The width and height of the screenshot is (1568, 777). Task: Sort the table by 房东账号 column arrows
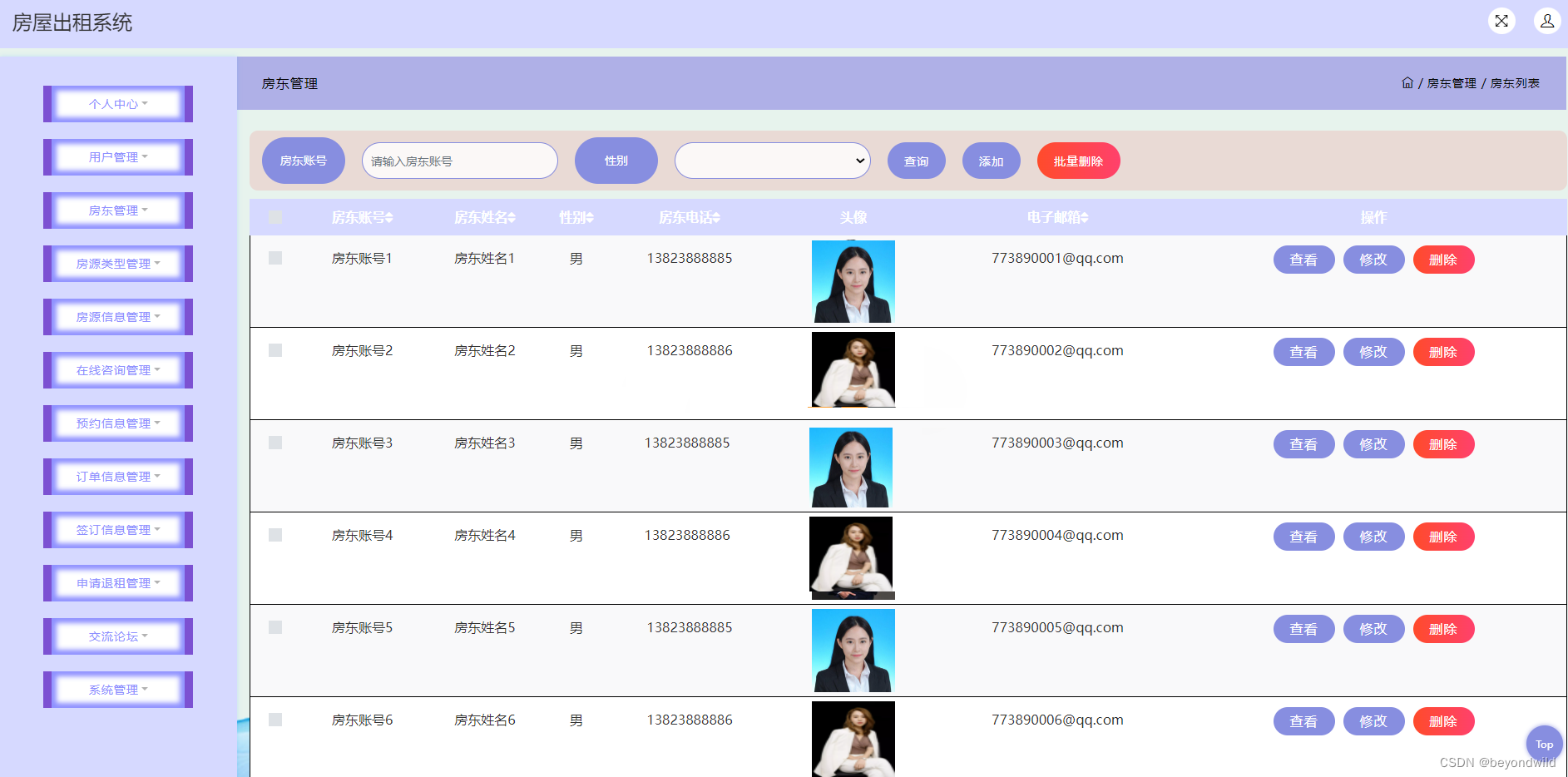click(x=390, y=217)
